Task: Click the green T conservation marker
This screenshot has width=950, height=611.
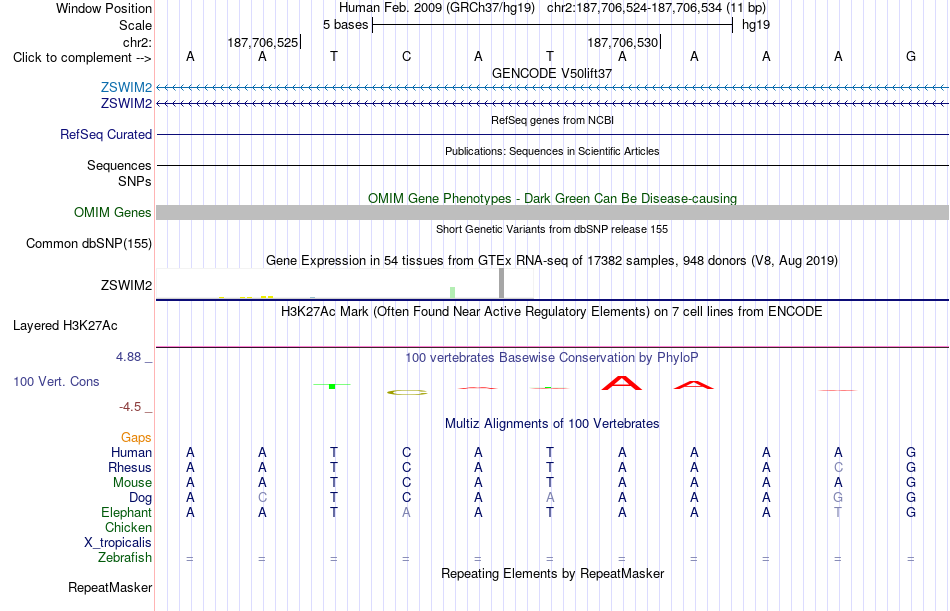Action: pos(332,386)
